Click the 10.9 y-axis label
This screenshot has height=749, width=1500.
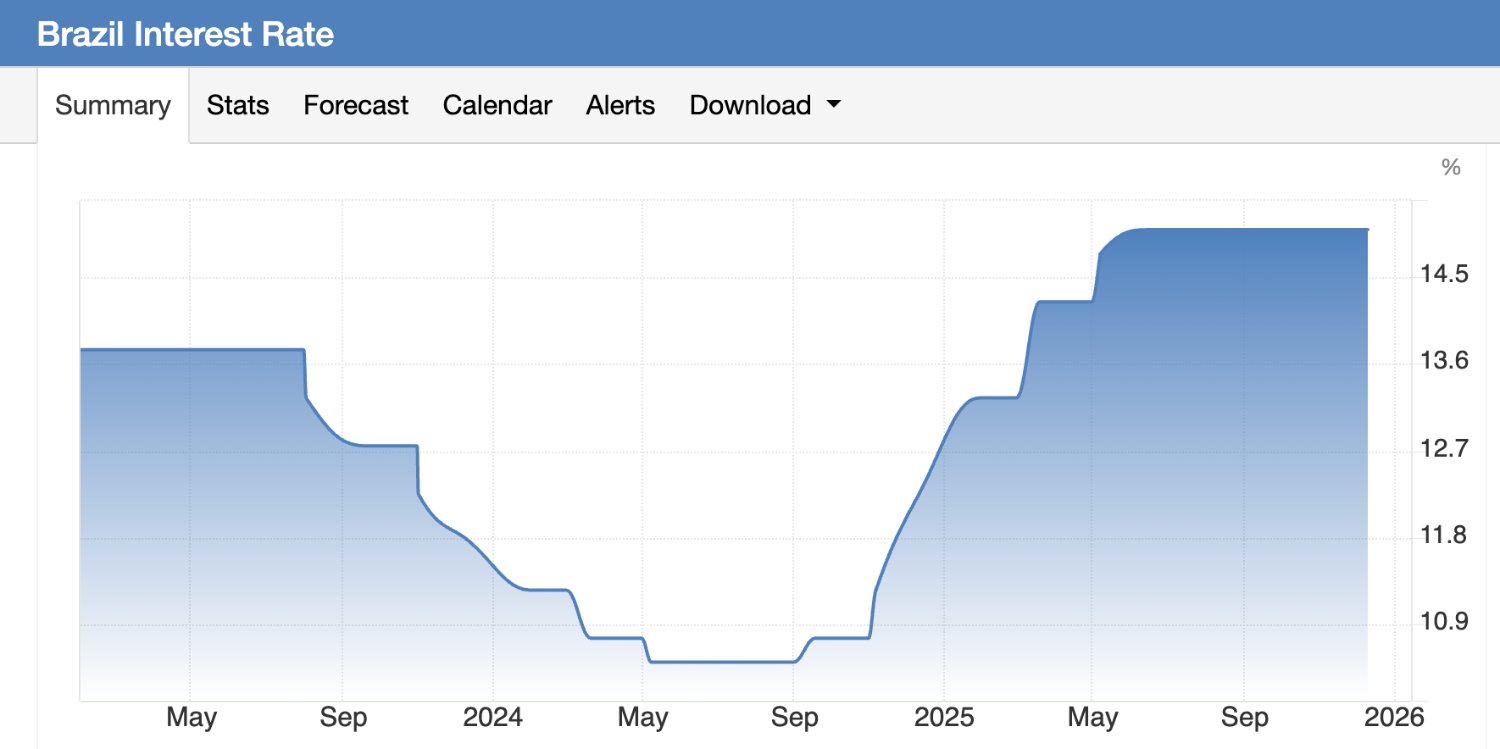coord(1444,622)
